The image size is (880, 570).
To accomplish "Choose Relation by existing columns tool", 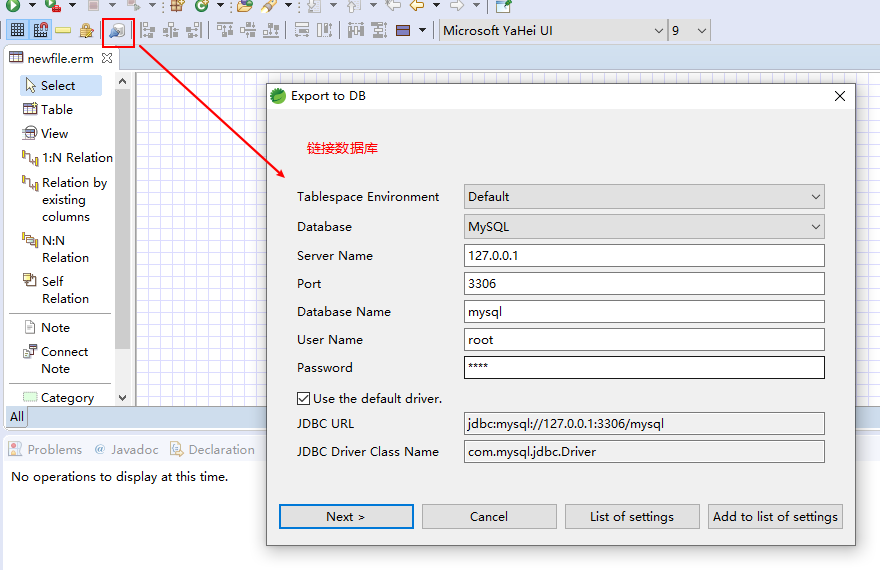I will (x=65, y=199).
